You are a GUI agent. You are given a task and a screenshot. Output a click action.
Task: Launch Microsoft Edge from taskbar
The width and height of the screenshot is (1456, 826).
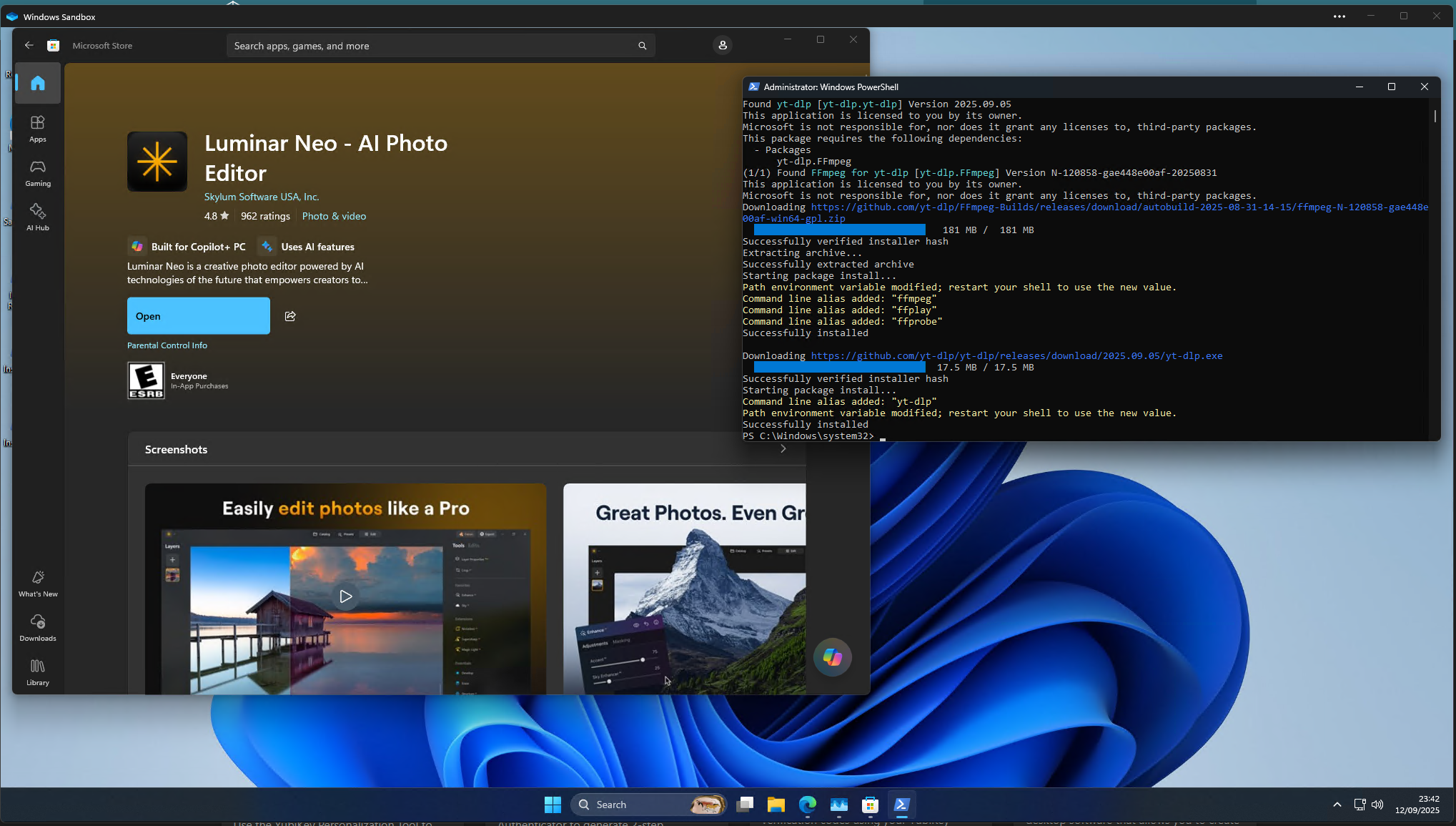pos(808,805)
